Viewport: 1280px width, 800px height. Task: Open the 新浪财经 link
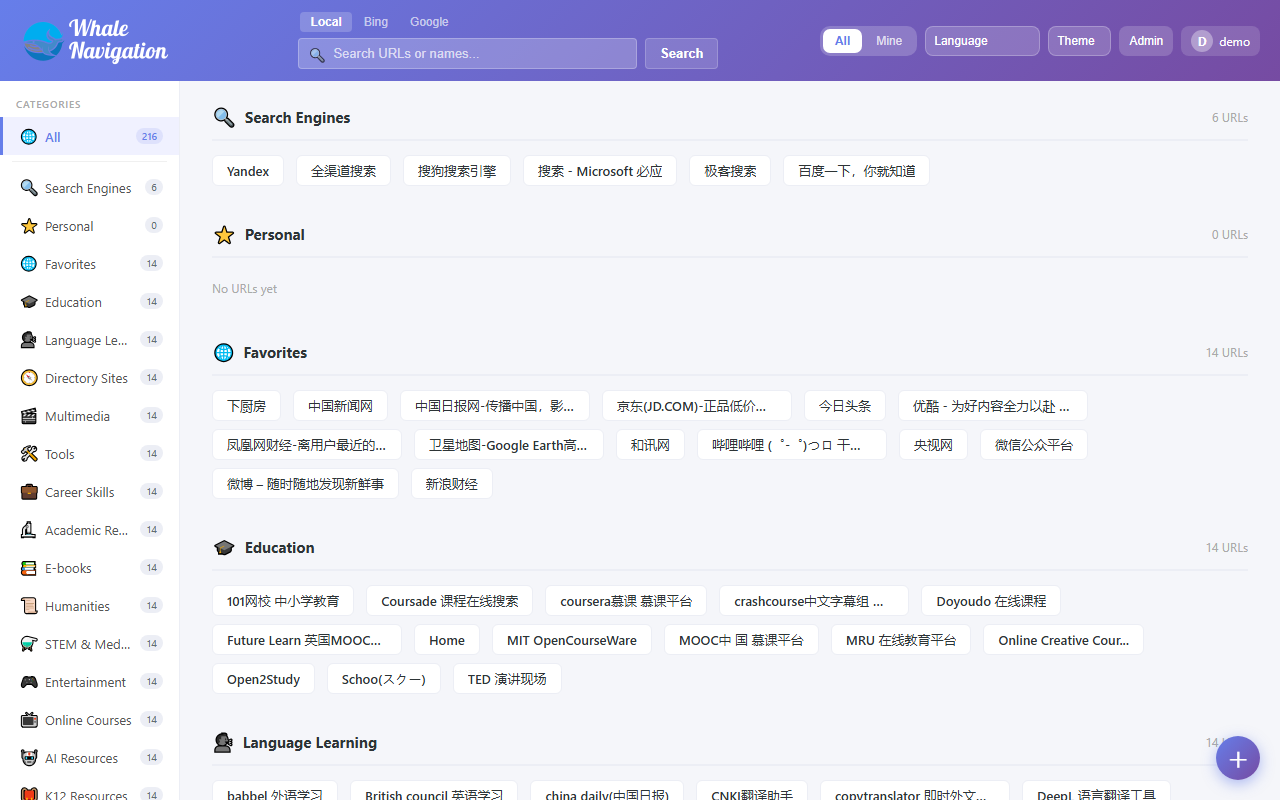(452, 484)
